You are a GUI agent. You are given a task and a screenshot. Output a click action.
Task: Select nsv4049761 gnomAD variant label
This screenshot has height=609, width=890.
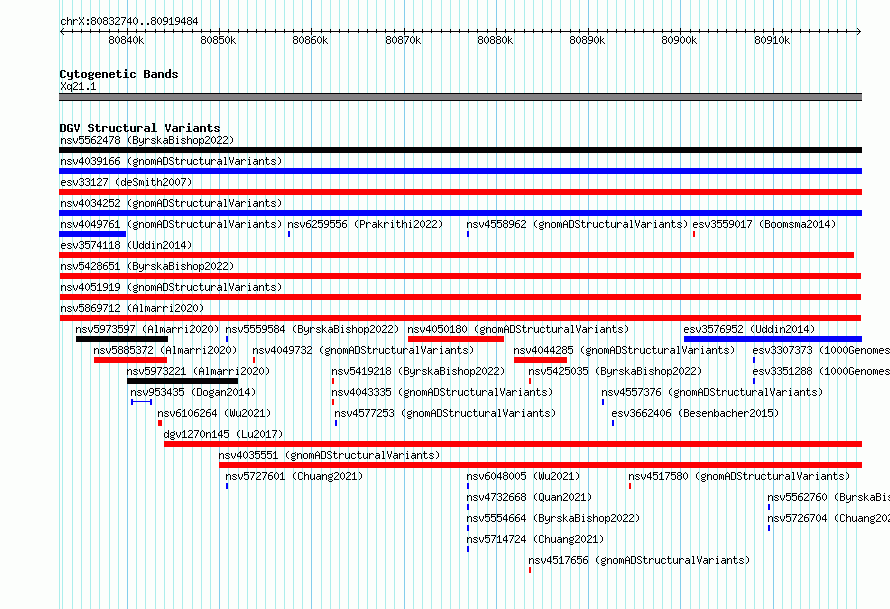pyautogui.click(x=171, y=224)
